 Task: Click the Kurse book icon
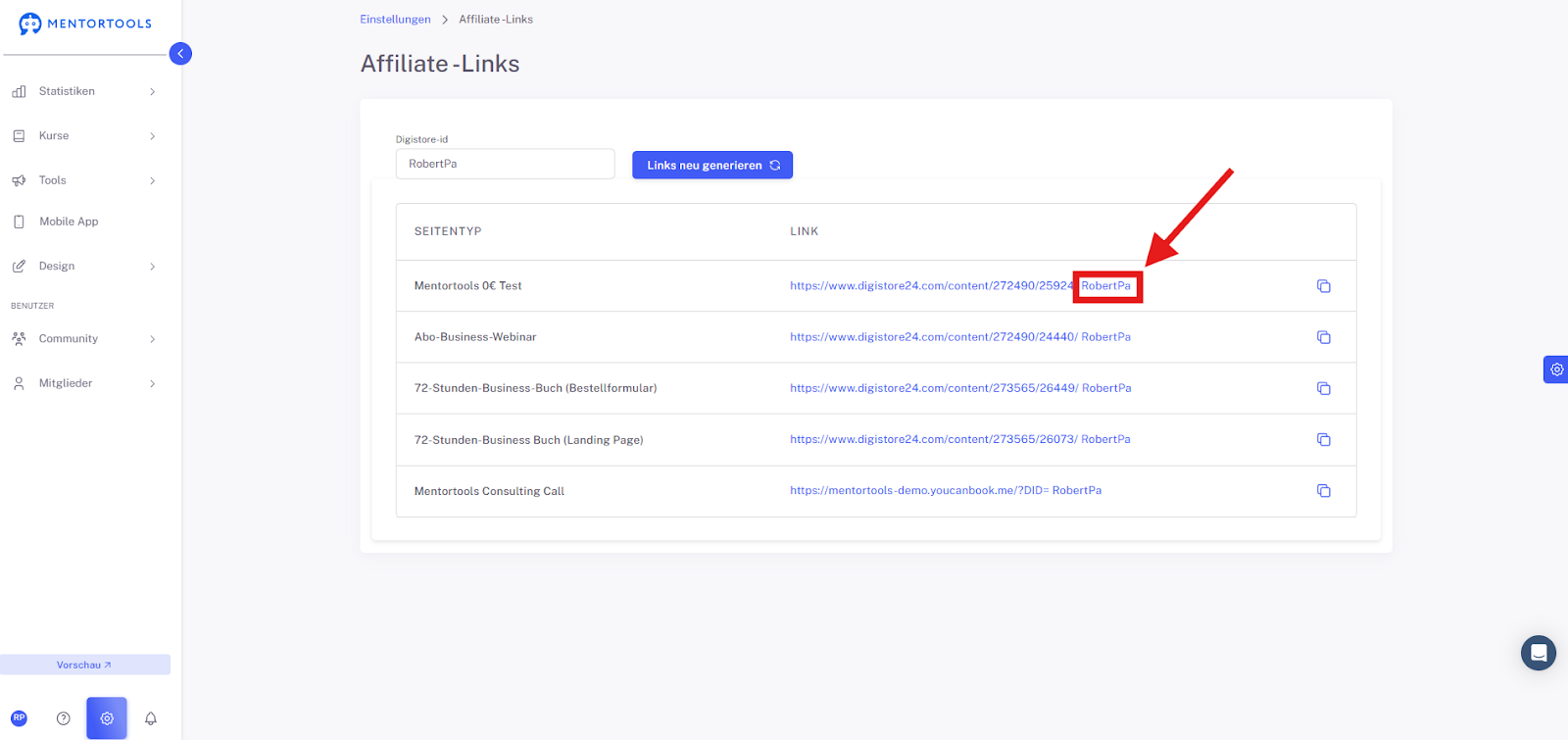tap(19, 136)
